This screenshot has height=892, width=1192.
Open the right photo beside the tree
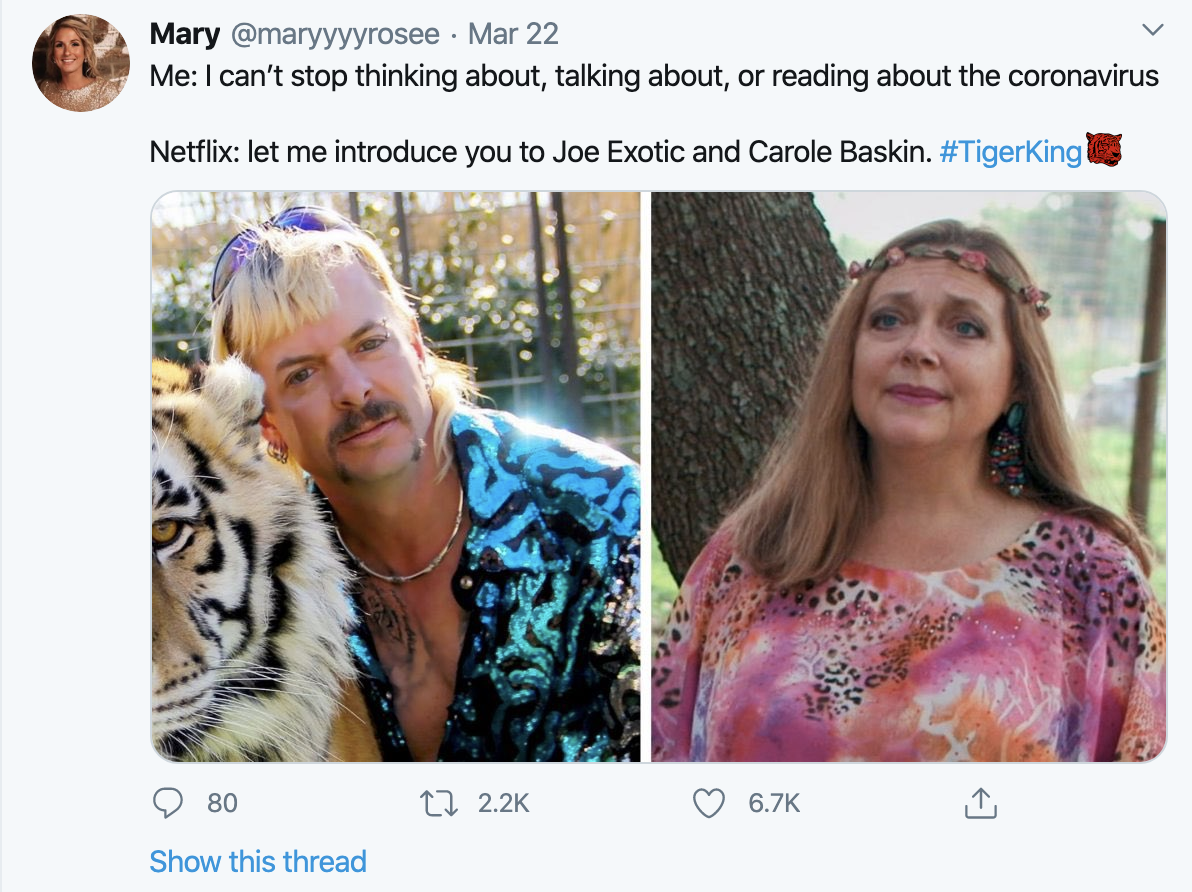pyautogui.click(x=908, y=476)
